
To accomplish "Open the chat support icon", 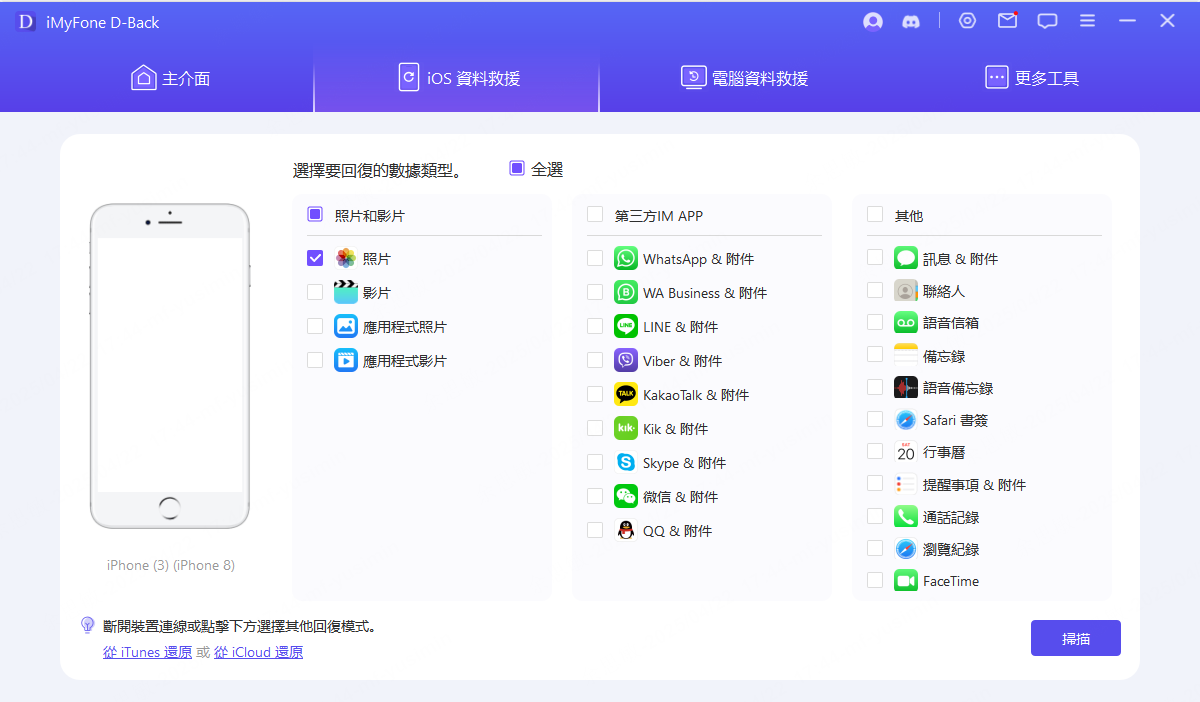I will click(1047, 21).
